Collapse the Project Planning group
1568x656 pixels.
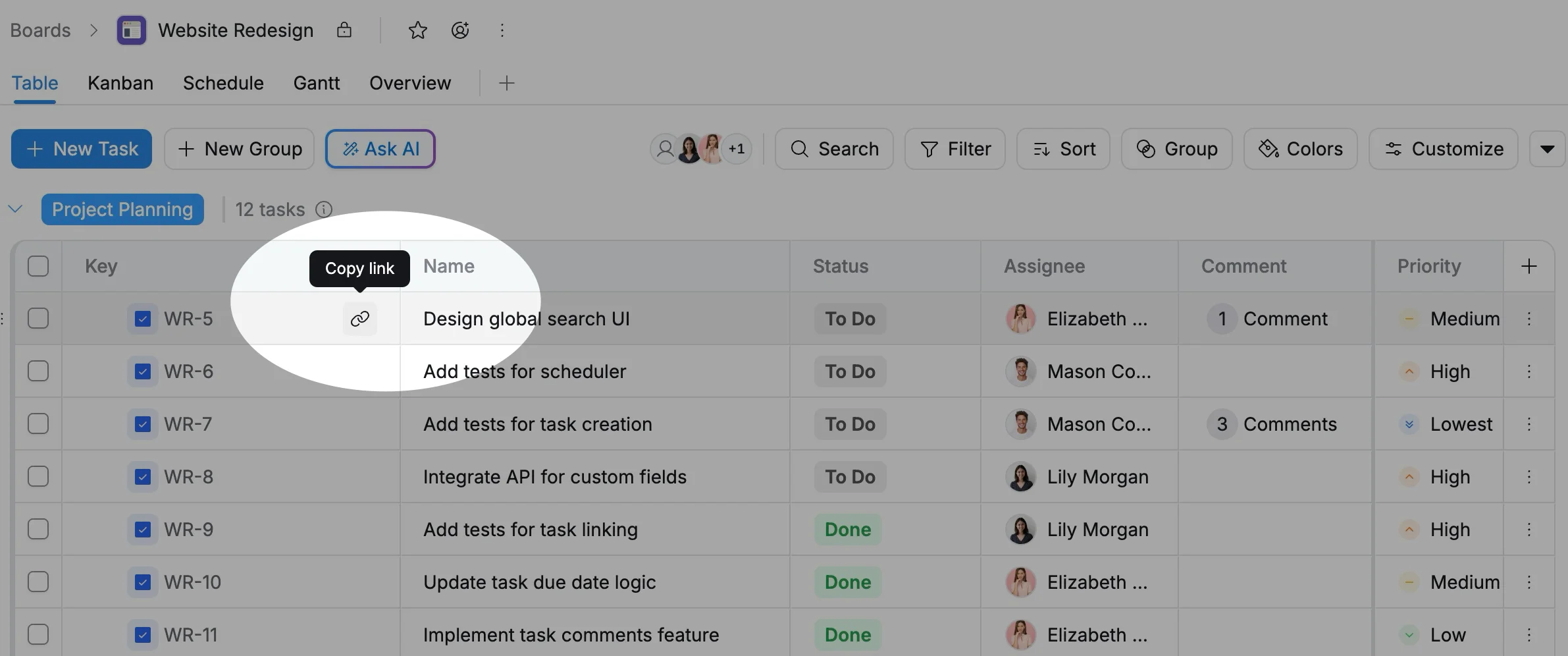[x=15, y=209]
